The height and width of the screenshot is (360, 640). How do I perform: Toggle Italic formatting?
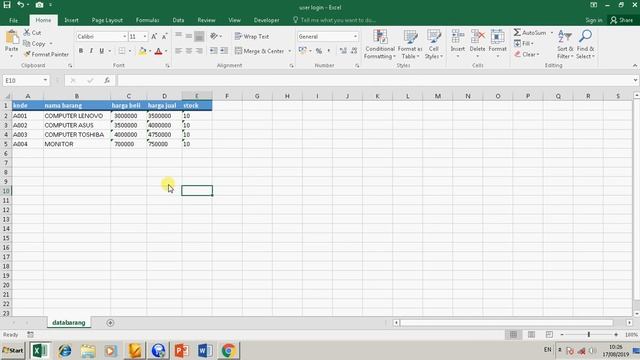(x=91, y=51)
